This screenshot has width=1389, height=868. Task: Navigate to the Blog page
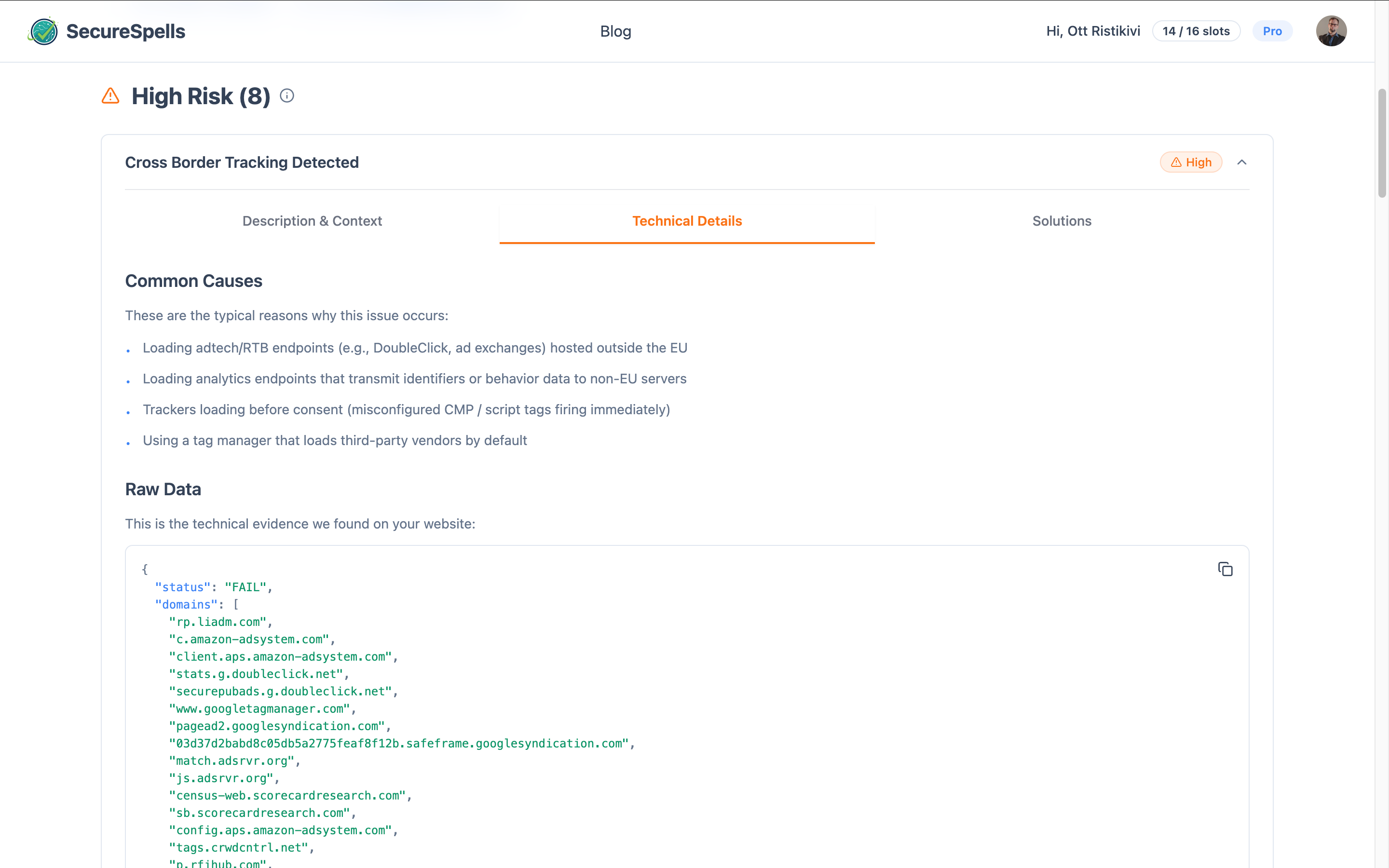coord(615,31)
